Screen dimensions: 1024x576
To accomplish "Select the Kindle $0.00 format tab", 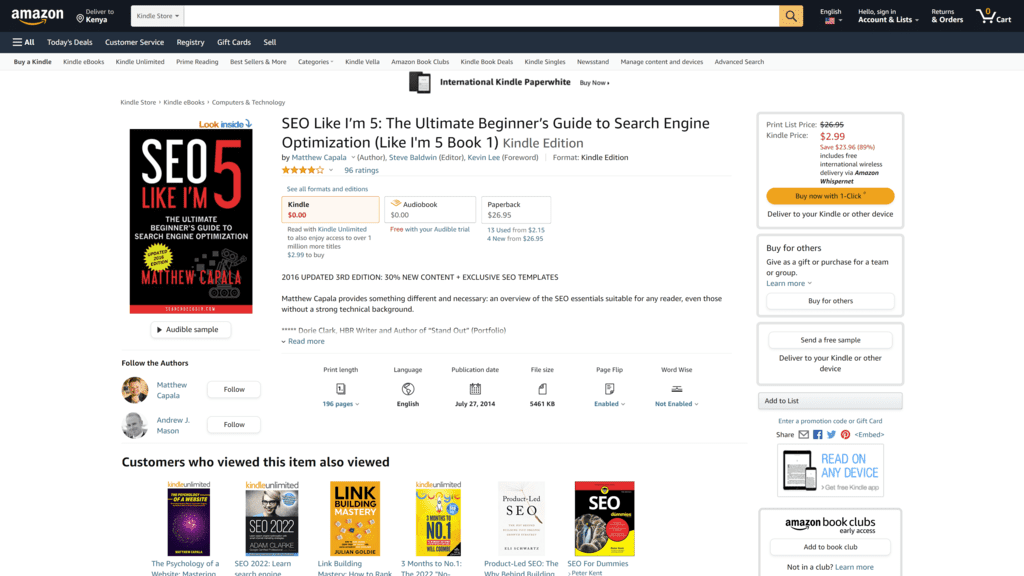I will point(330,210).
